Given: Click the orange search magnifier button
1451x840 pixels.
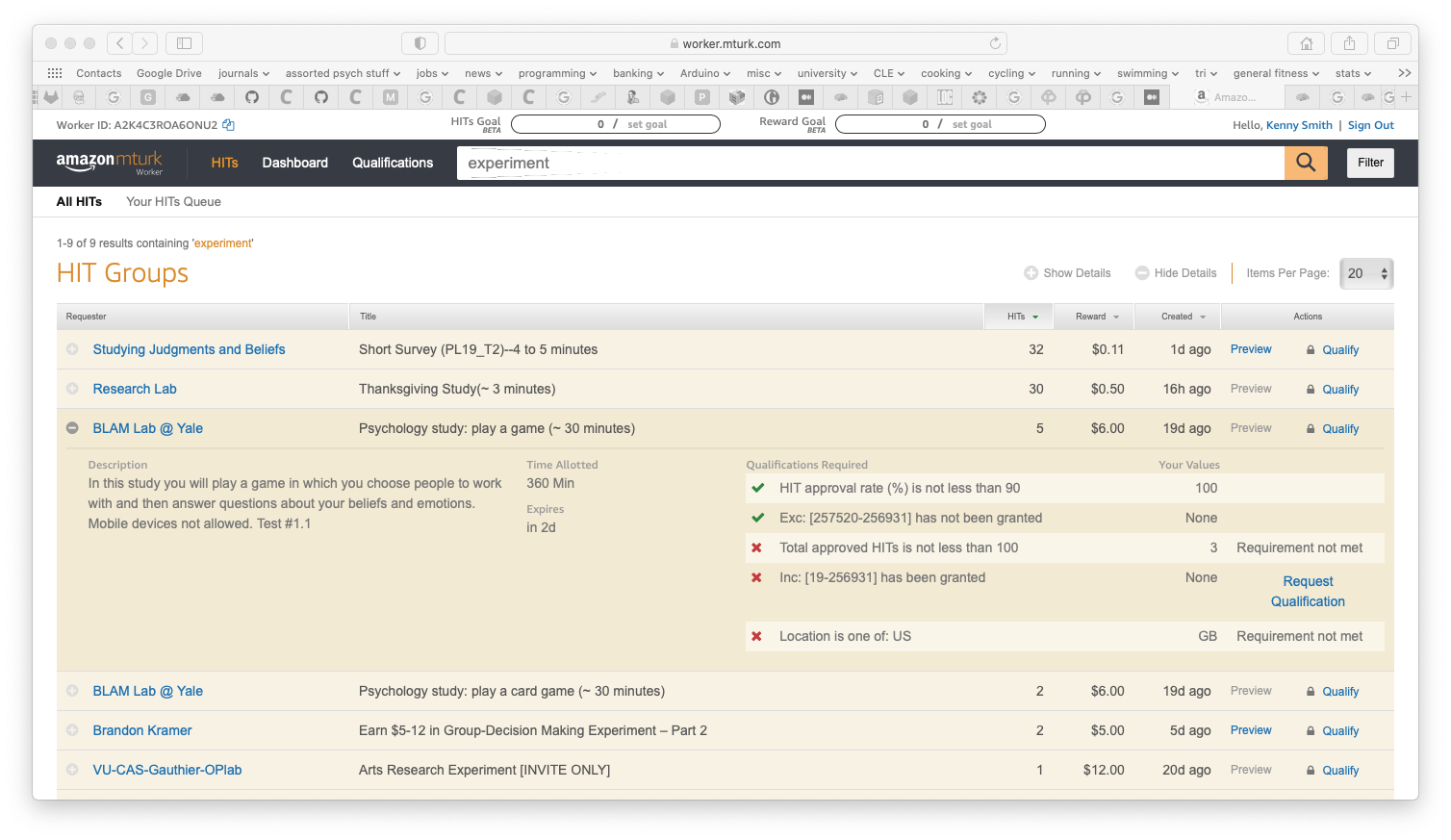Looking at the screenshot, I should point(1305,163).
